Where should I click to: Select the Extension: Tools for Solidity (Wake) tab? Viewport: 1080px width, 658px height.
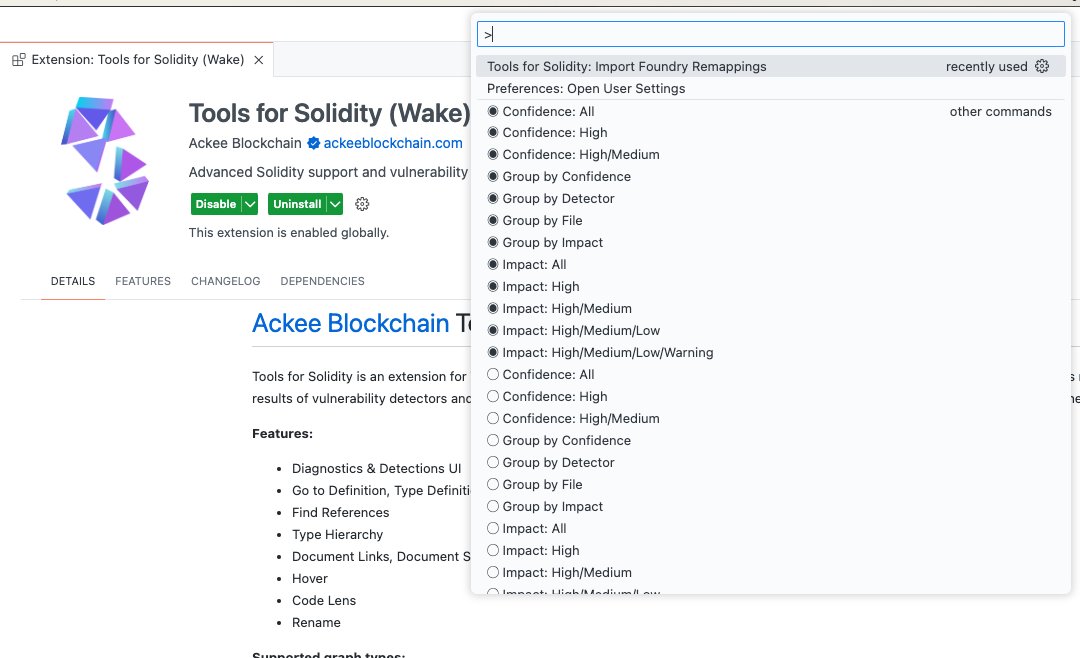(x=137, y=60)
